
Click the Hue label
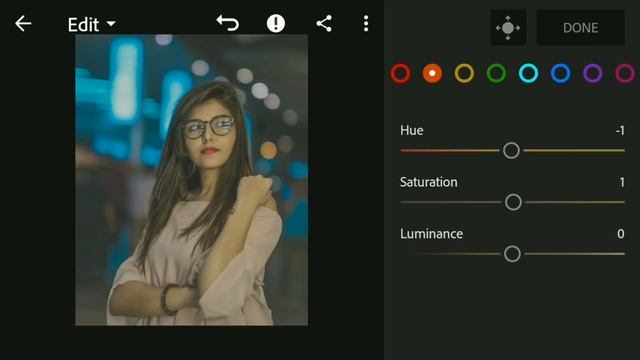[x=411, y=130]
